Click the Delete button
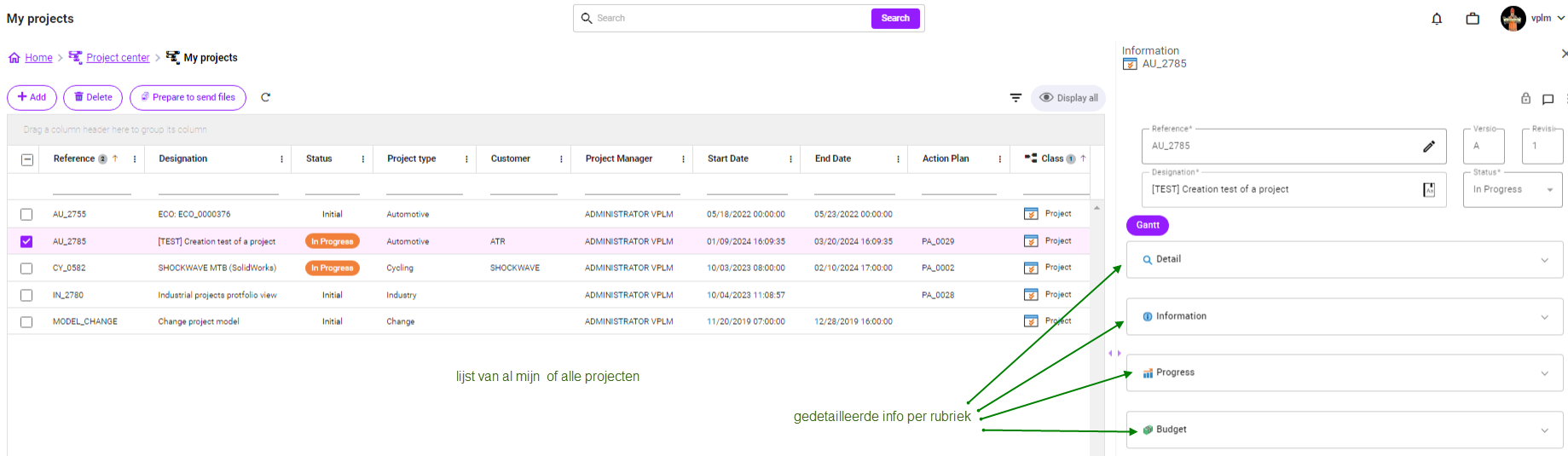1568x456 pixels. point(93,97)
